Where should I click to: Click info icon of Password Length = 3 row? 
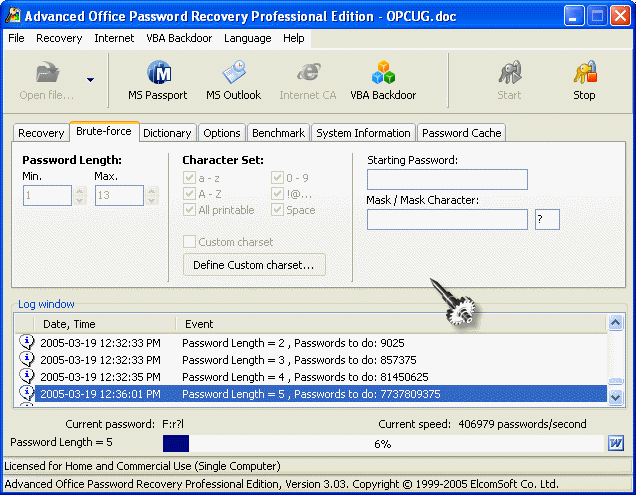pos(27,359)
